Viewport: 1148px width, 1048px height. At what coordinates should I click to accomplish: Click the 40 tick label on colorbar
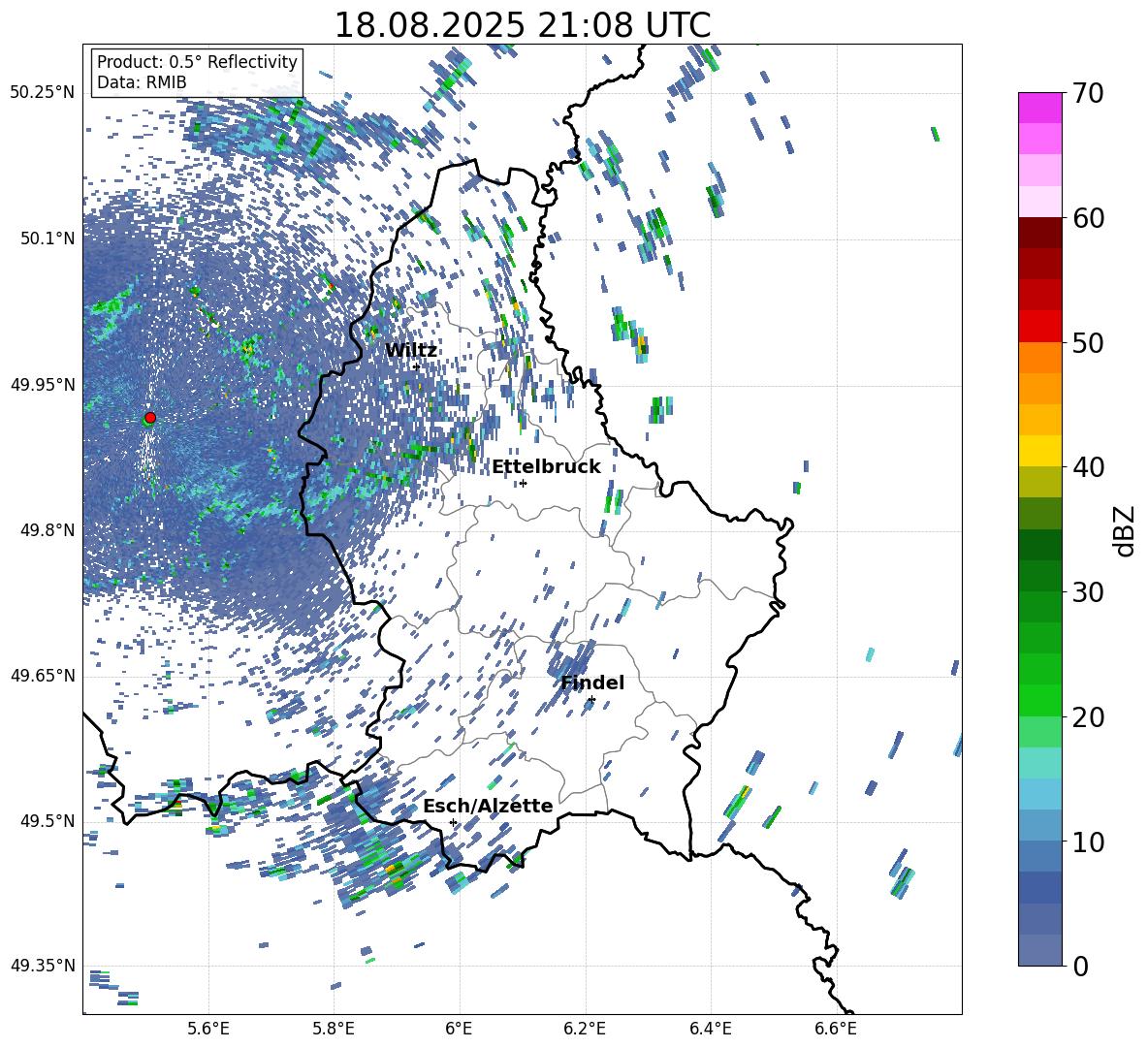click(x=1088, y=467)
